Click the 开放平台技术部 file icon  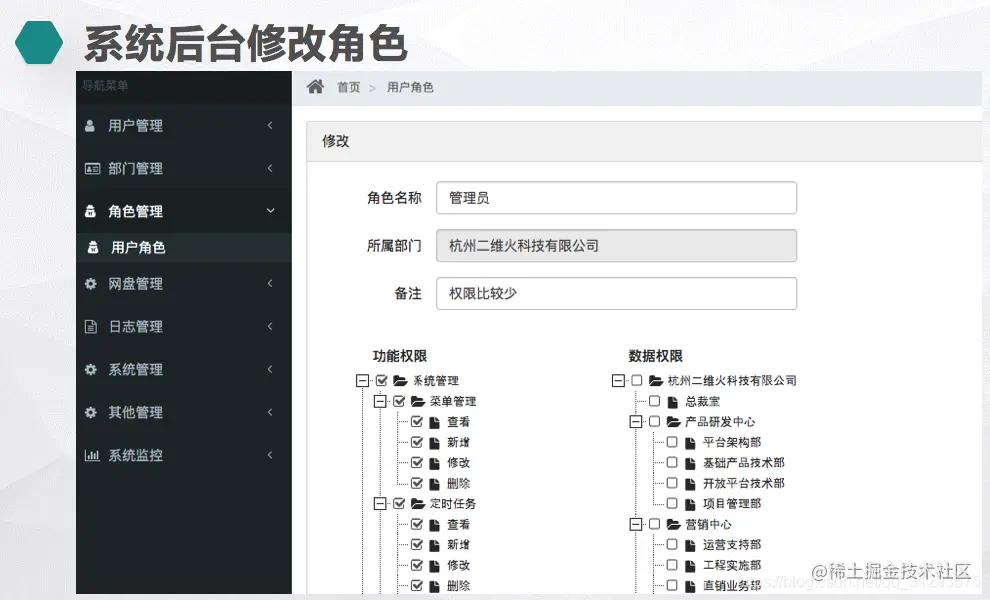tap(690, 484)
